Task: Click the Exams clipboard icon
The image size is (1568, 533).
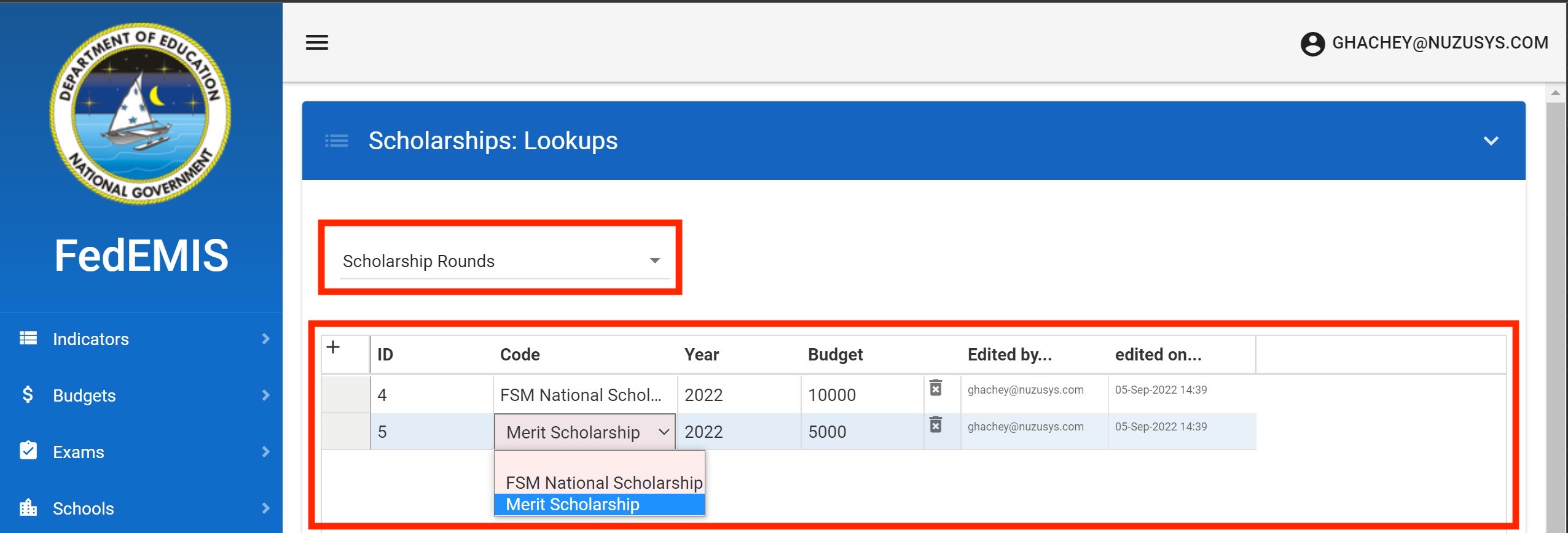Action: coord(28,451)
